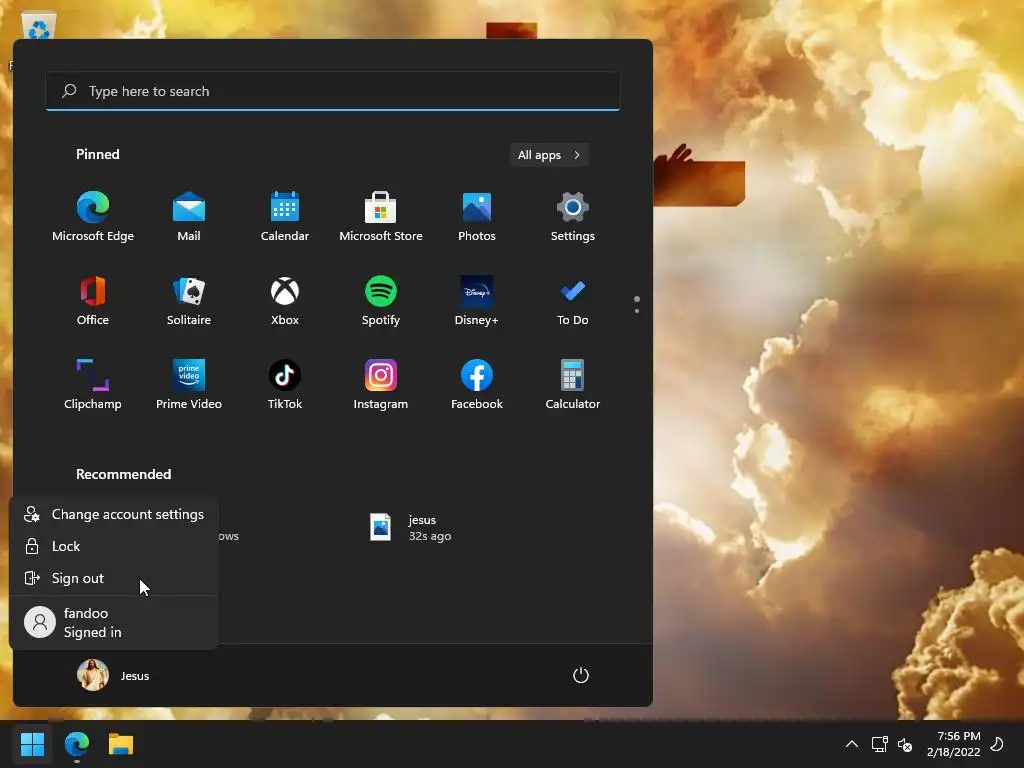This screenshot has height=768, width=1024.
Task: Open Edge from the taskbar
Action: pyautogui.click(x=77, y=744)
